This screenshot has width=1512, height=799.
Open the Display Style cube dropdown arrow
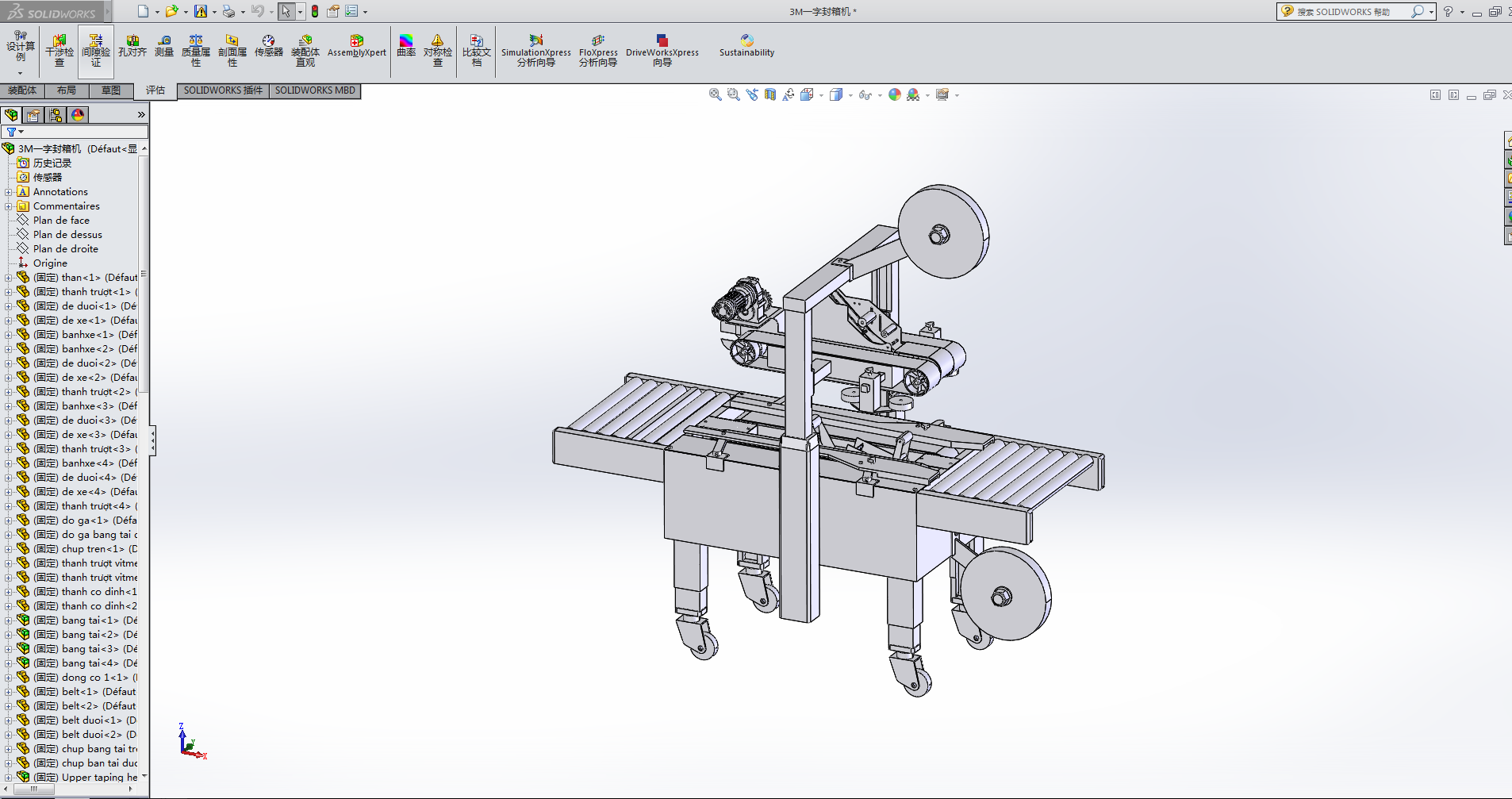[x=850, y=95]
